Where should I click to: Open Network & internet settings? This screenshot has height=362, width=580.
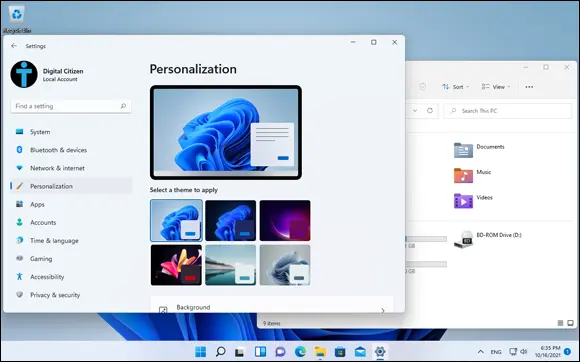pyautogui.click(x=71, y=168)
